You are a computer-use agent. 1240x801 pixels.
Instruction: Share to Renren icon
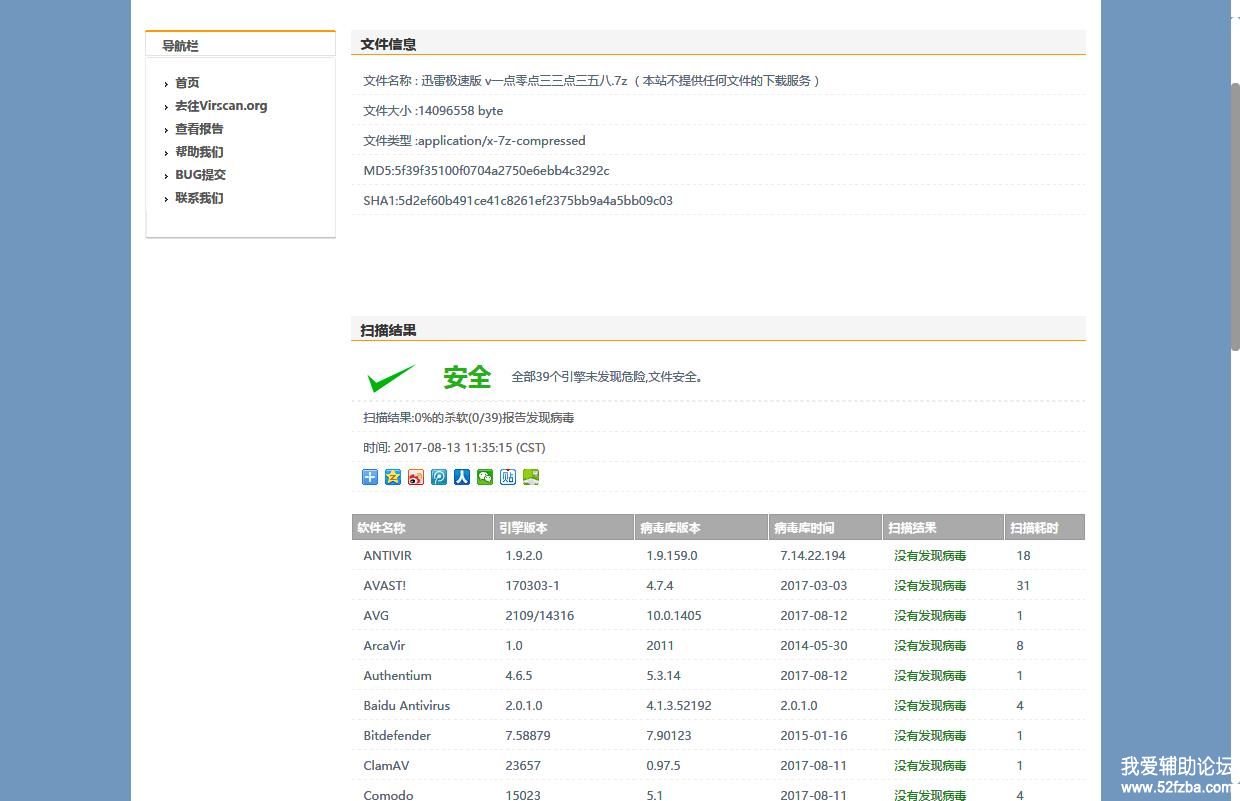[x=462, y=477]
